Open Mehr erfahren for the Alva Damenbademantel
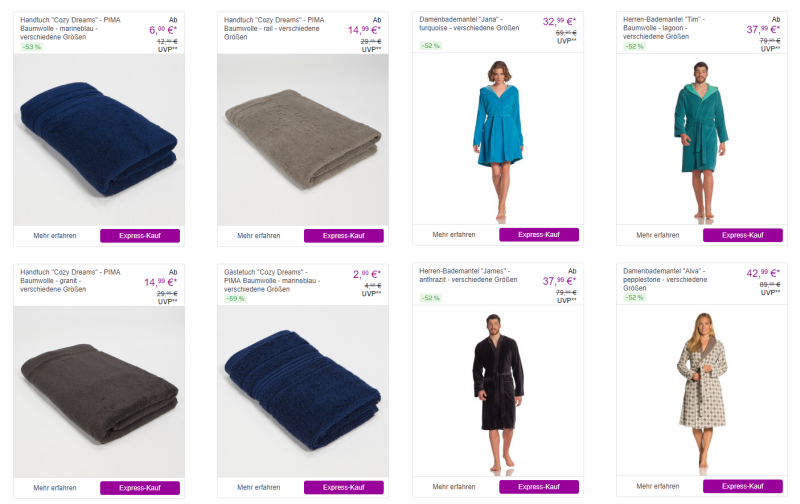The image size is (800, 504). coord(657,486)
